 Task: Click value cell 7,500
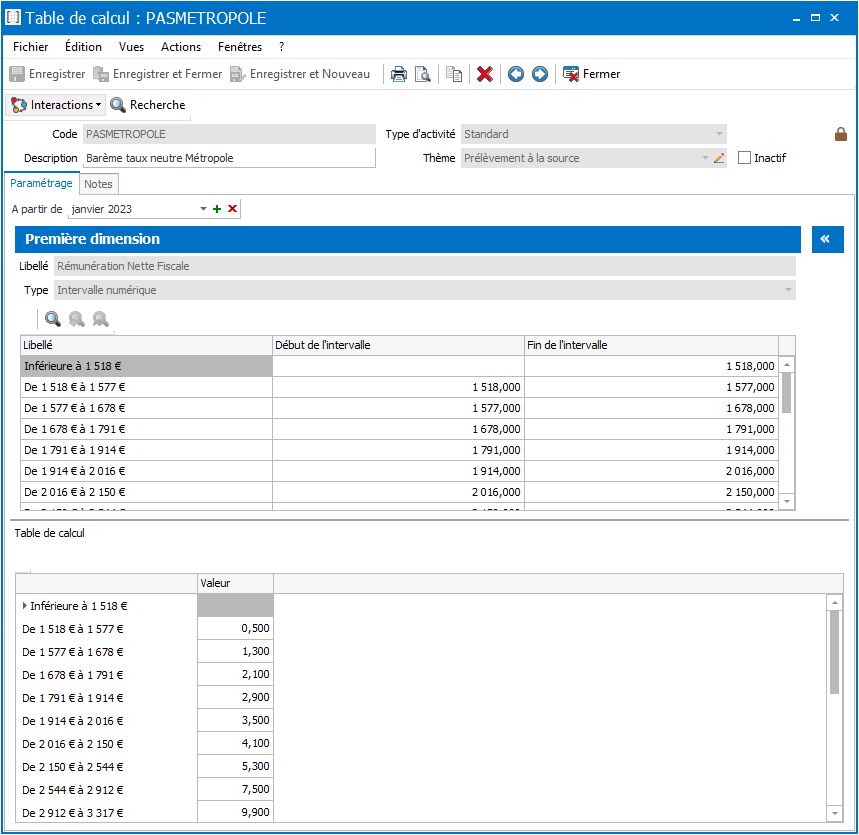[x=235, y=790]
